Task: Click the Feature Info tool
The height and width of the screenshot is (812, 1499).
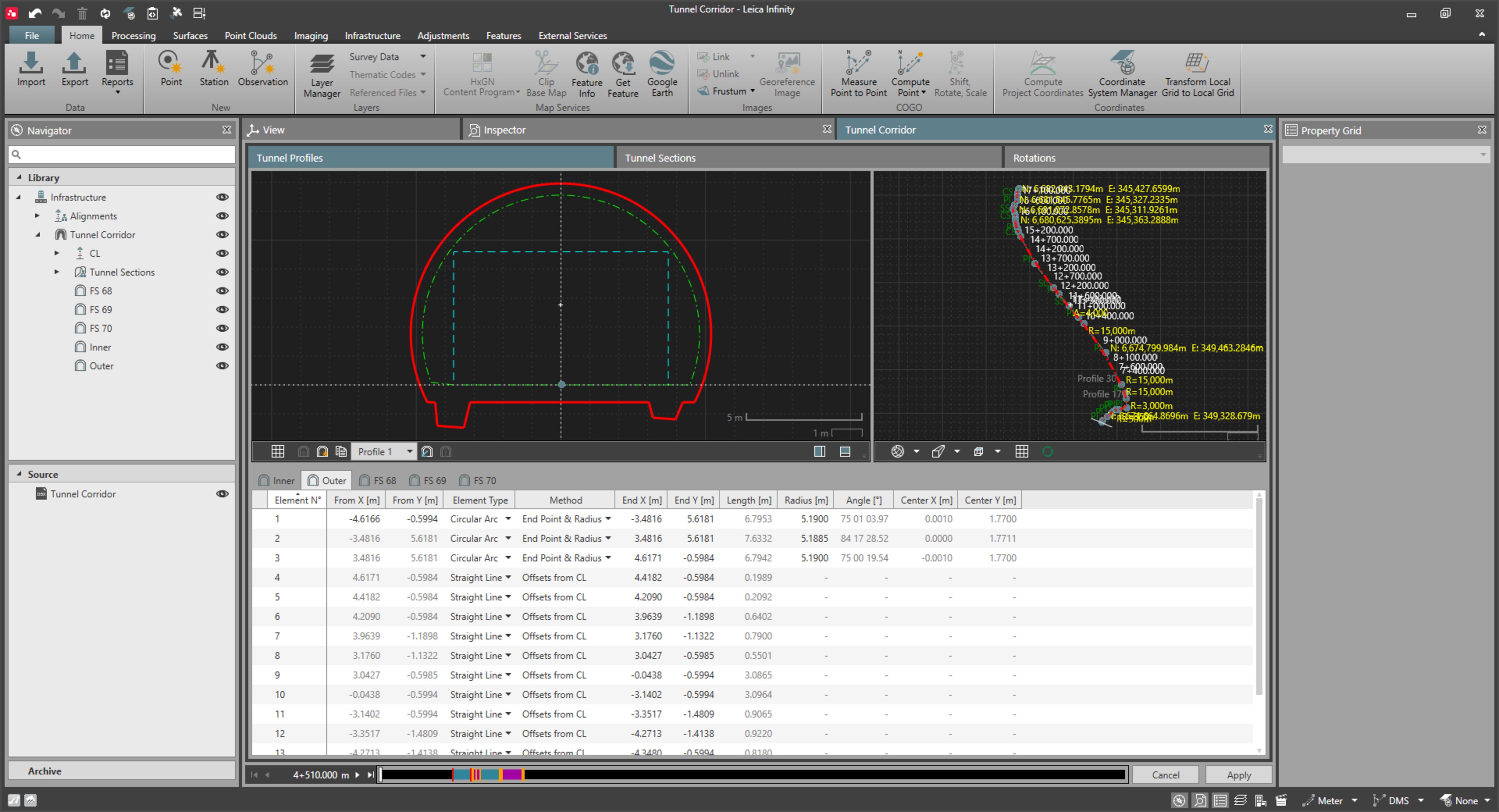Action: [586, 74]
